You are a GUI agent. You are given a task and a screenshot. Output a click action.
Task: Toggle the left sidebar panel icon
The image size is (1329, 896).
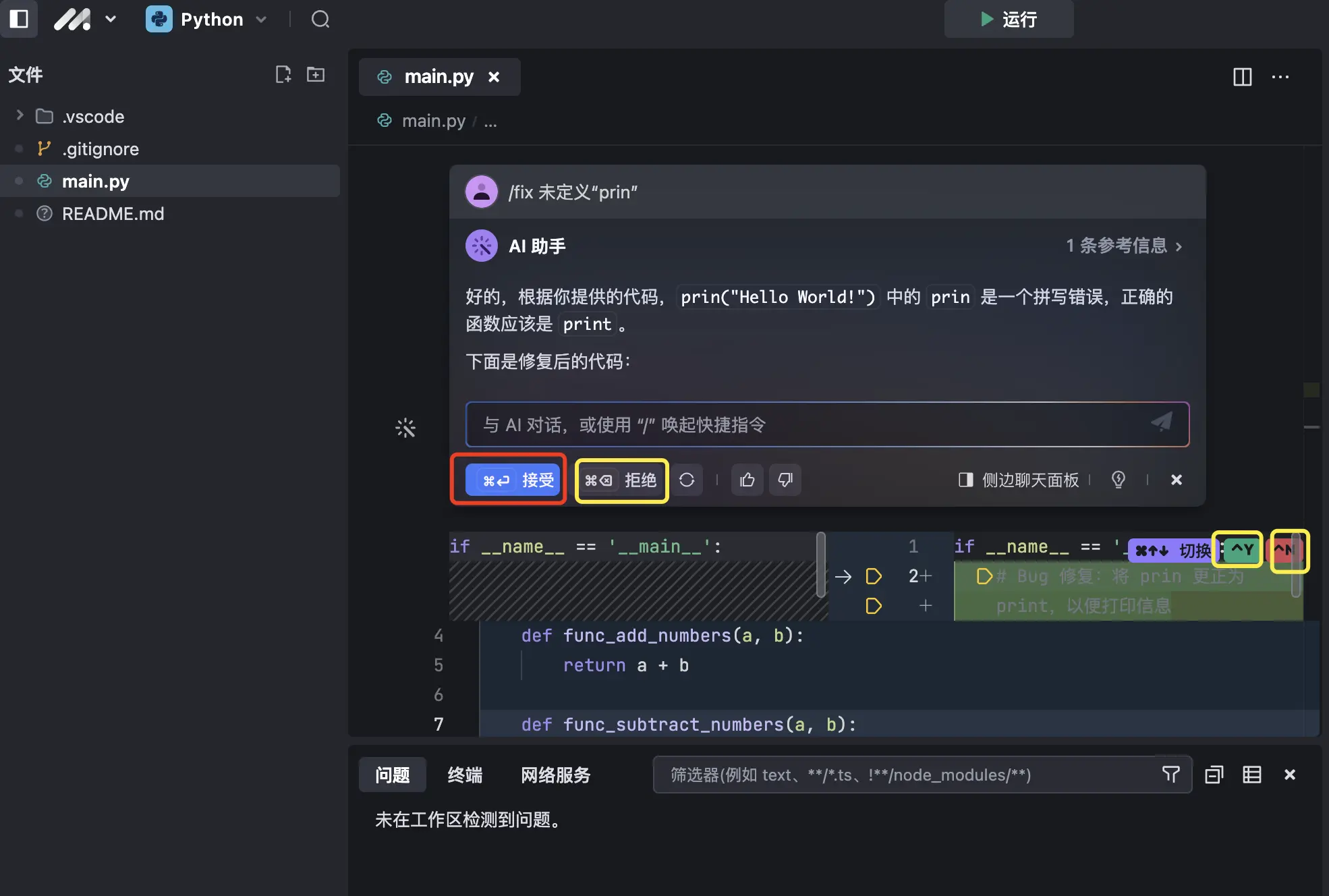coord(19,19)
